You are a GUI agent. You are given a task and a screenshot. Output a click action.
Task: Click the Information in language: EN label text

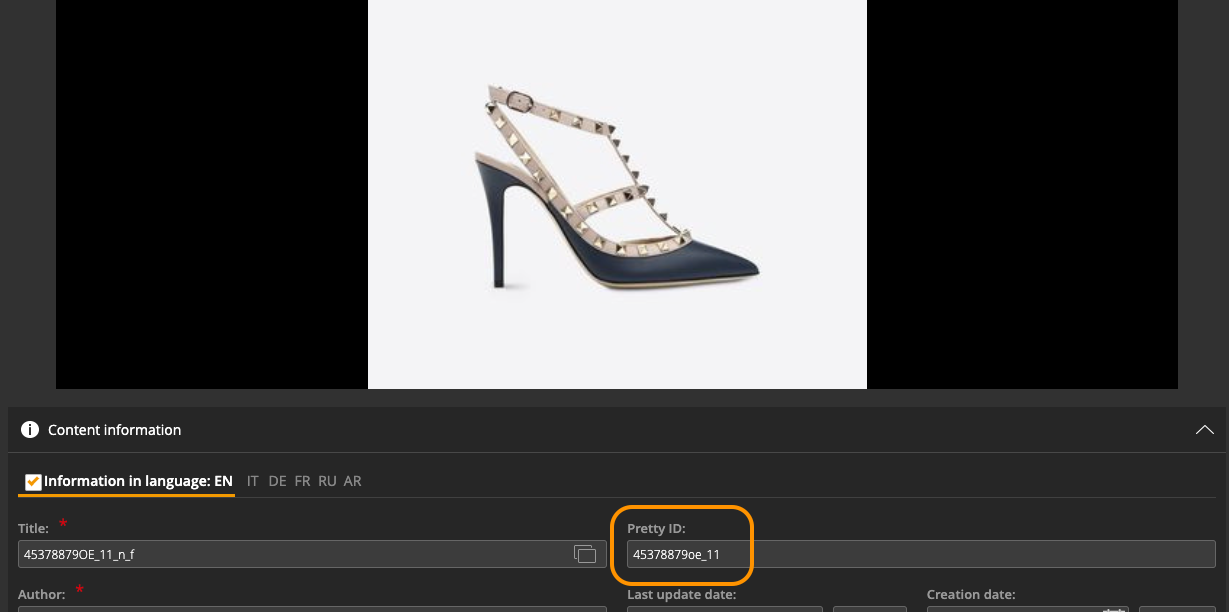pos(138,481)
